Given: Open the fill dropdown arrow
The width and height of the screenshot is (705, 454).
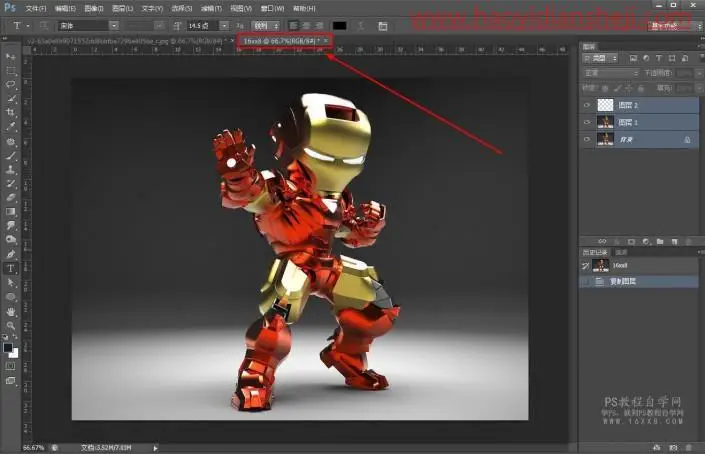Looking at the screenshot, I should 698,89.
